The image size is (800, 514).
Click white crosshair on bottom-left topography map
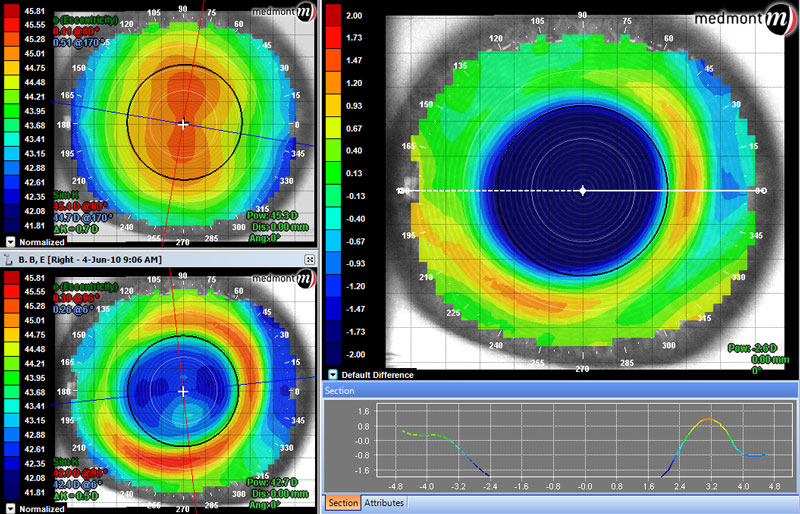pos(183,391)
